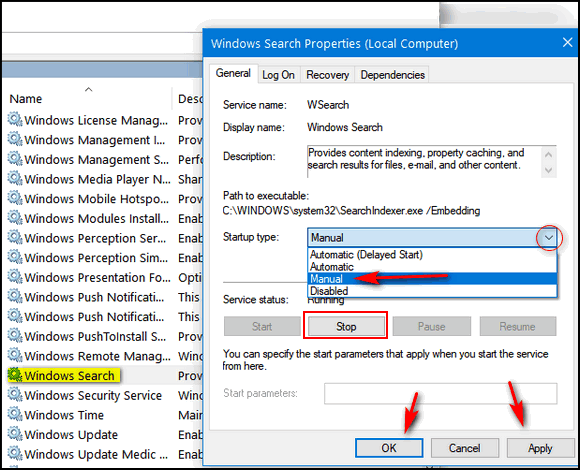Screen dimensions: 580x470
Task: Apply the startup type changes
Action: click(540, 448)
